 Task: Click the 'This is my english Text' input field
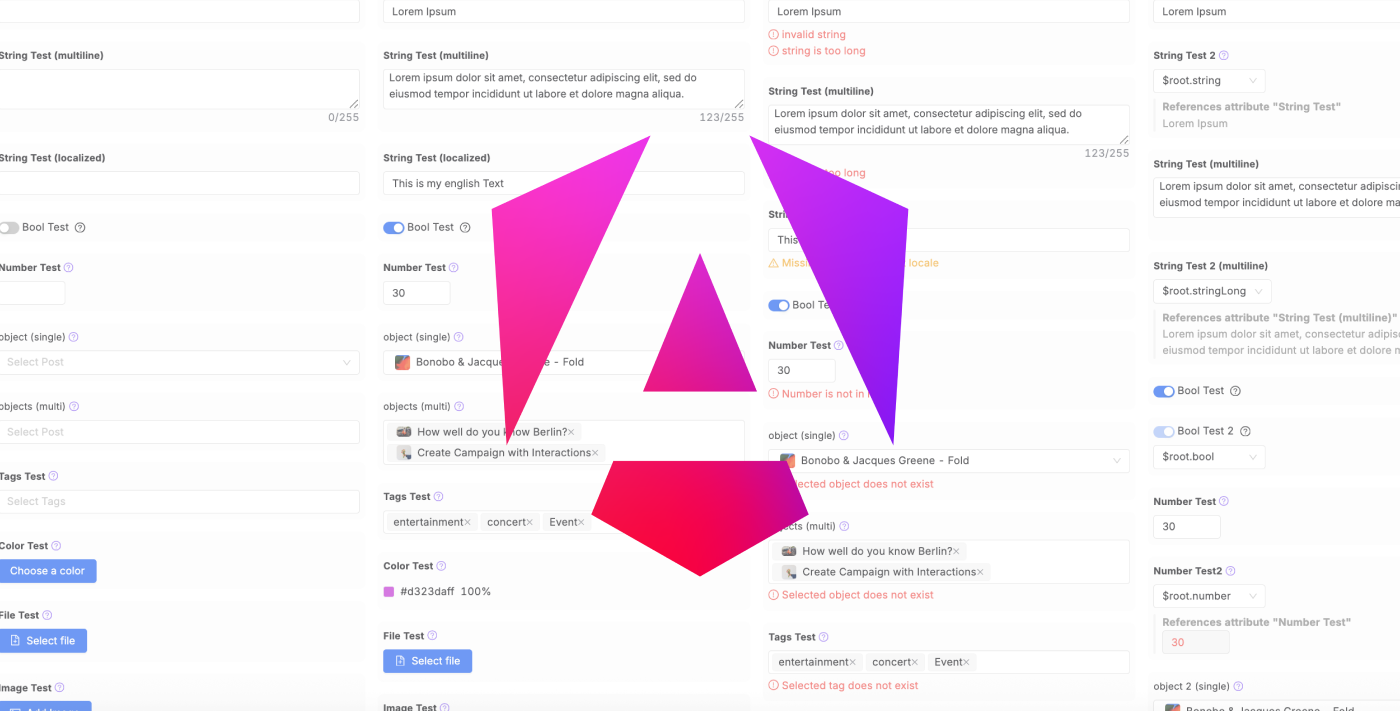click(x=564, y=183)
